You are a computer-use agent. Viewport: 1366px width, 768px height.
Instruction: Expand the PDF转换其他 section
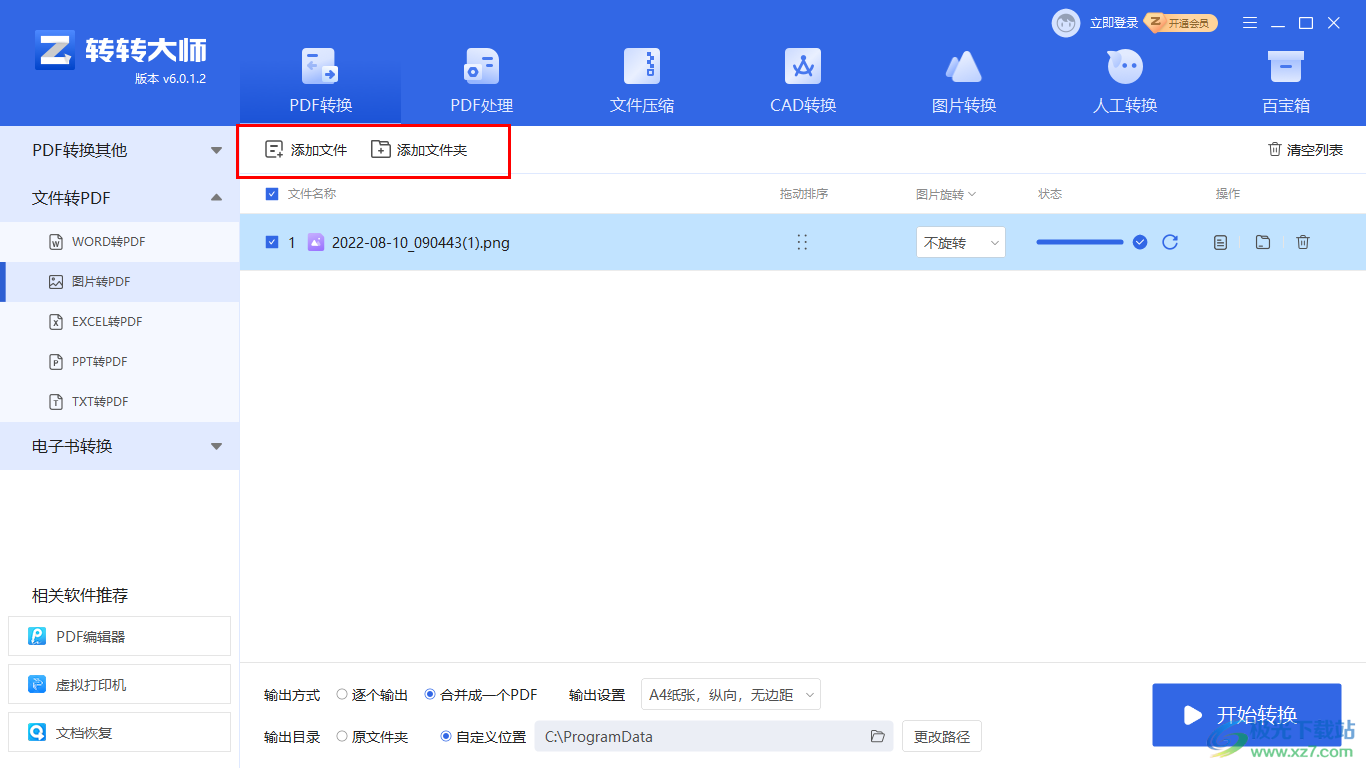click(x=119, y=150)
